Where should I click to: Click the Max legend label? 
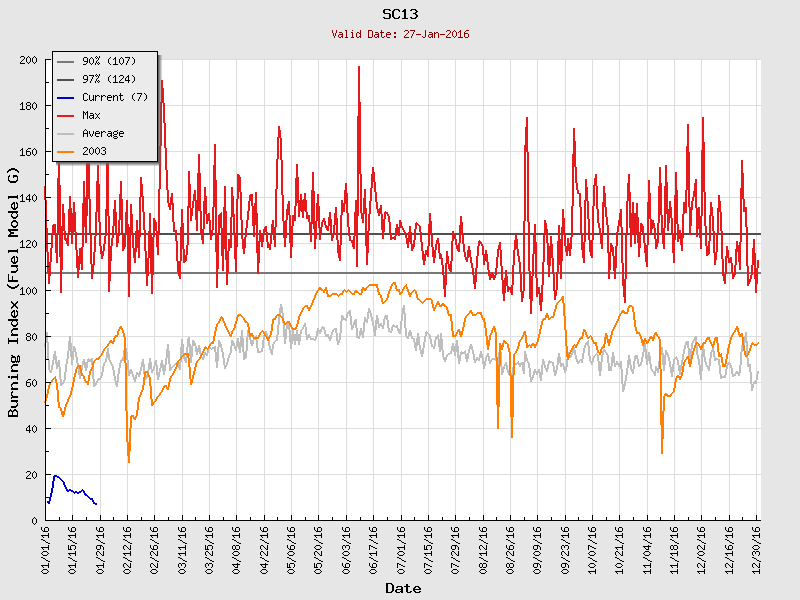91,115
